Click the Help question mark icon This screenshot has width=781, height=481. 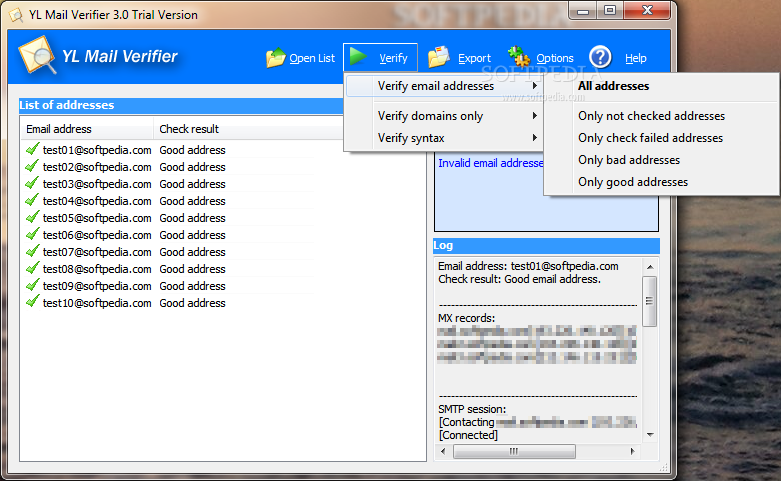coord(600,57)
